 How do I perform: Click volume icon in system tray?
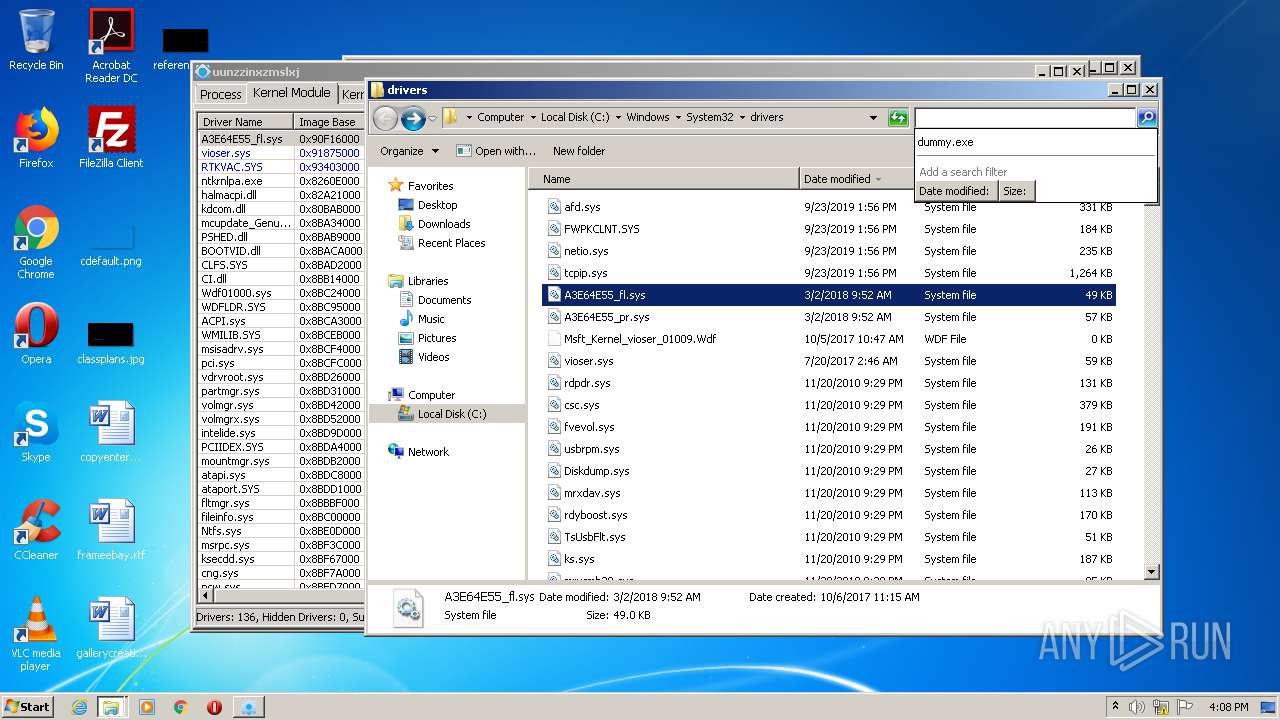pos(1136,707)
